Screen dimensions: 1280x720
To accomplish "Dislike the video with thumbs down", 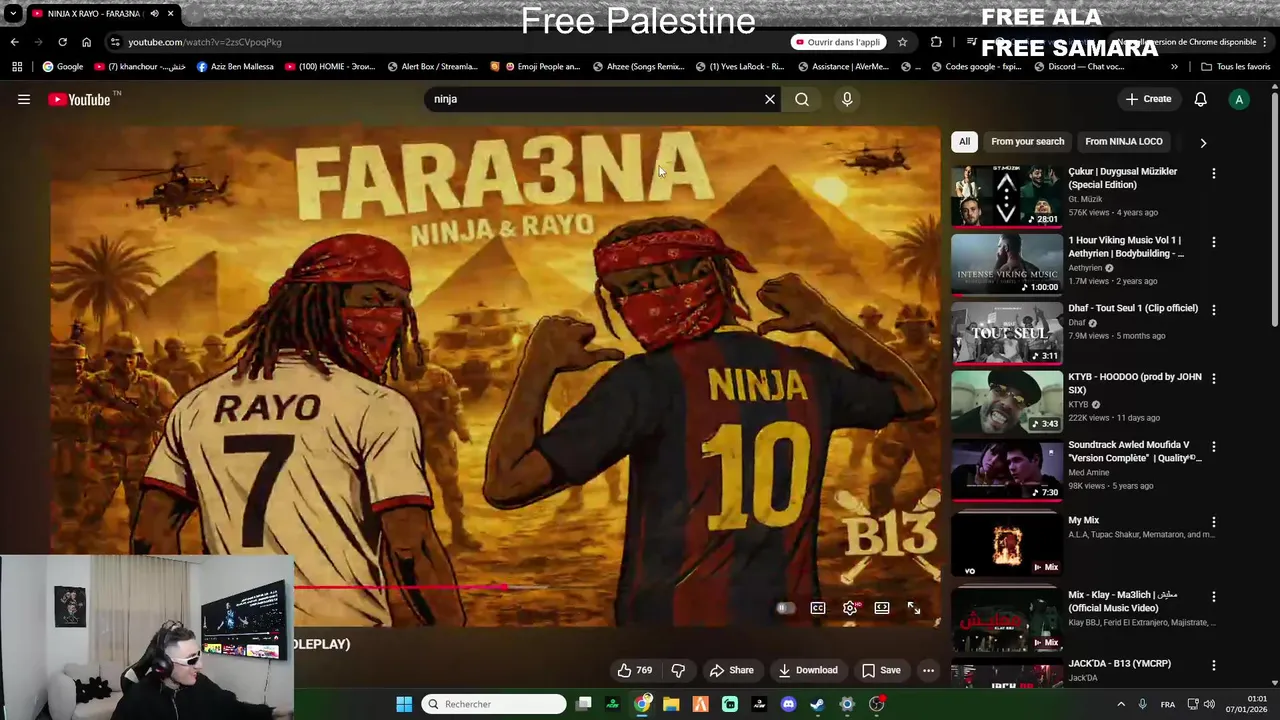I will 678,670.
